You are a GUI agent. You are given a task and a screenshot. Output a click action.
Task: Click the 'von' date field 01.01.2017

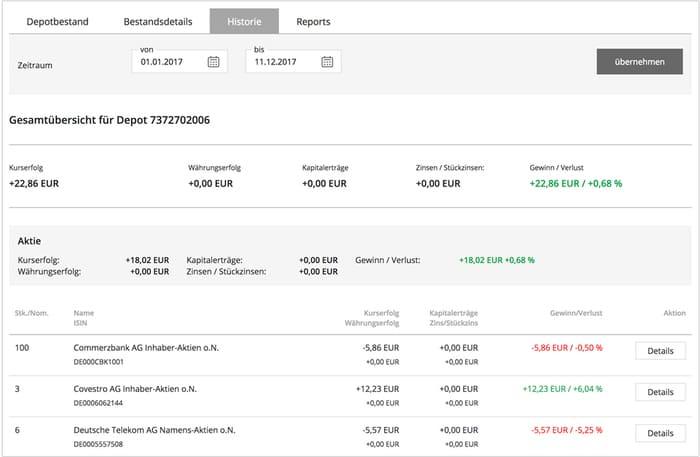(179, 61)
